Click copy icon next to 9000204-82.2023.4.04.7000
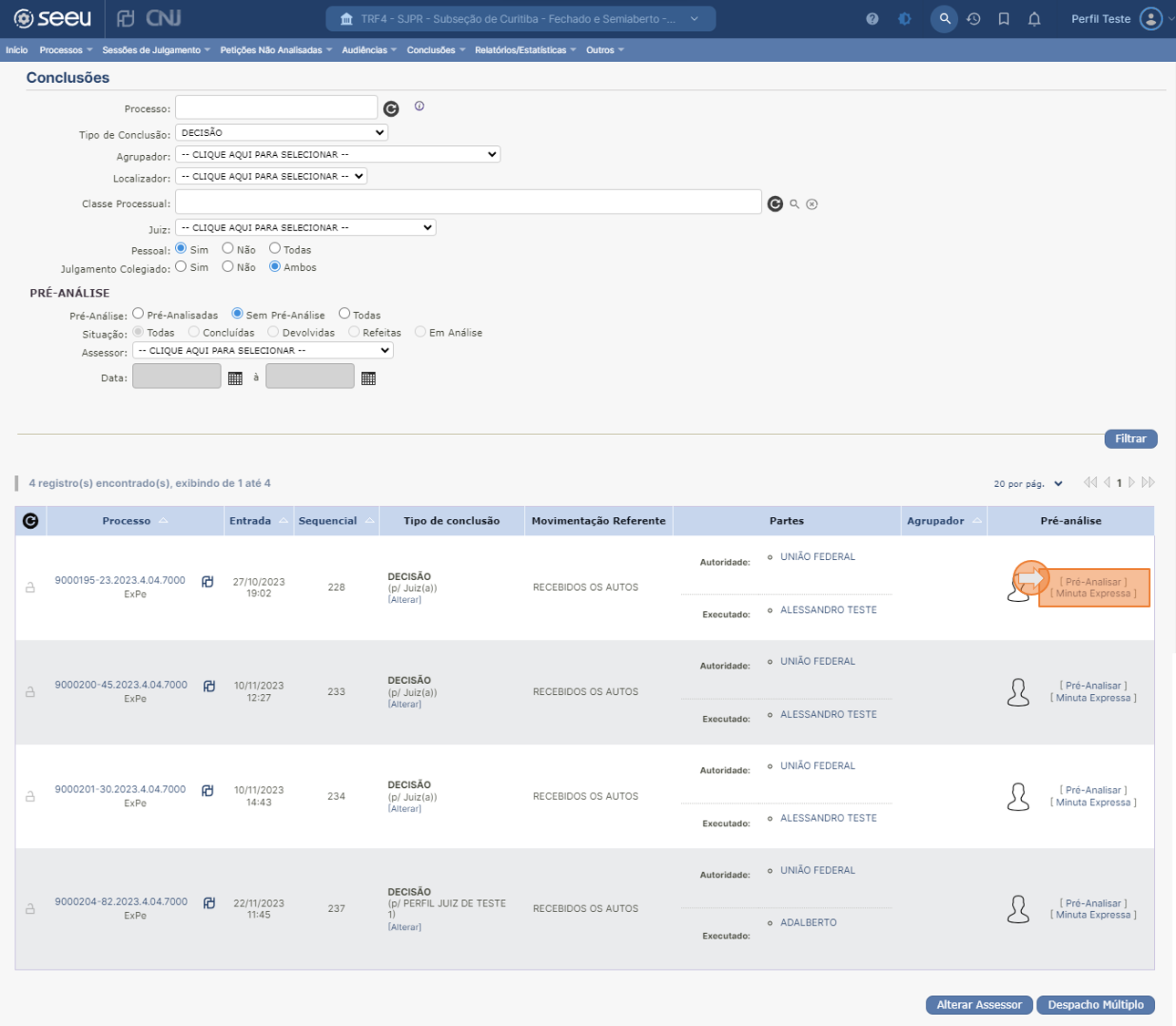The width and height of the screenshot is (1176, 1026). pyautogui.click(x=209, y=903)
